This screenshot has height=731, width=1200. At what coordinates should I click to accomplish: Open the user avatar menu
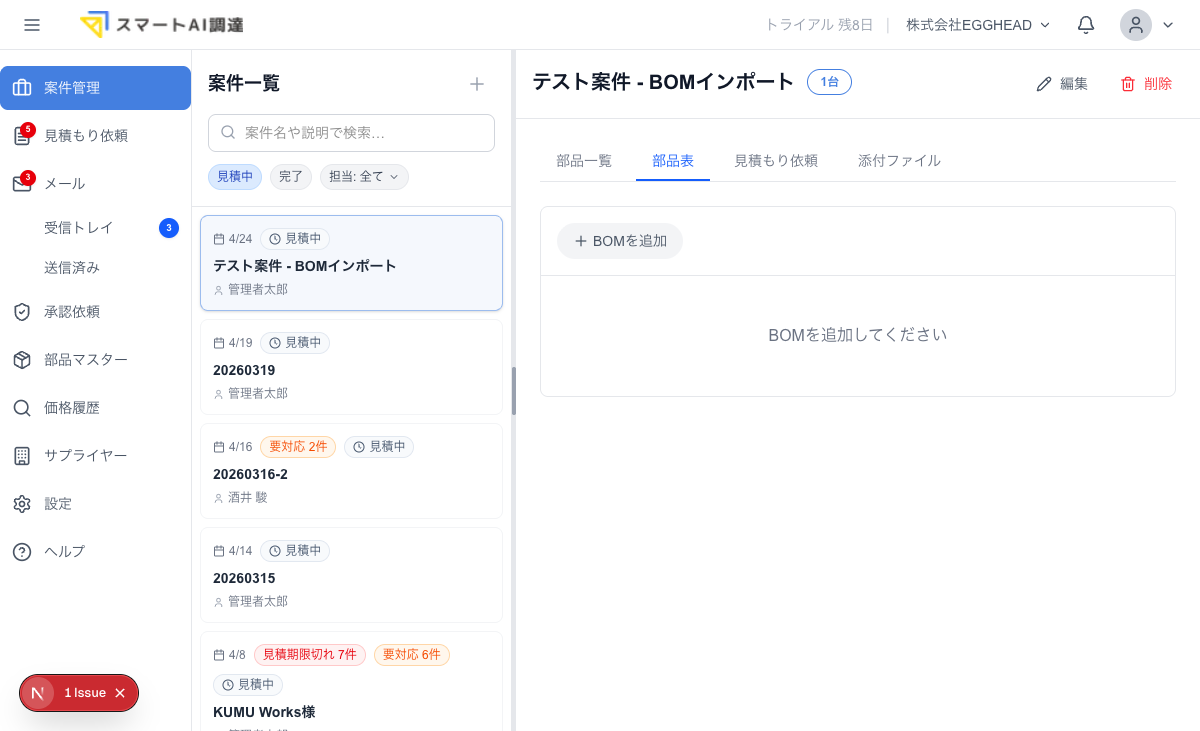(x=1136, y=25)
